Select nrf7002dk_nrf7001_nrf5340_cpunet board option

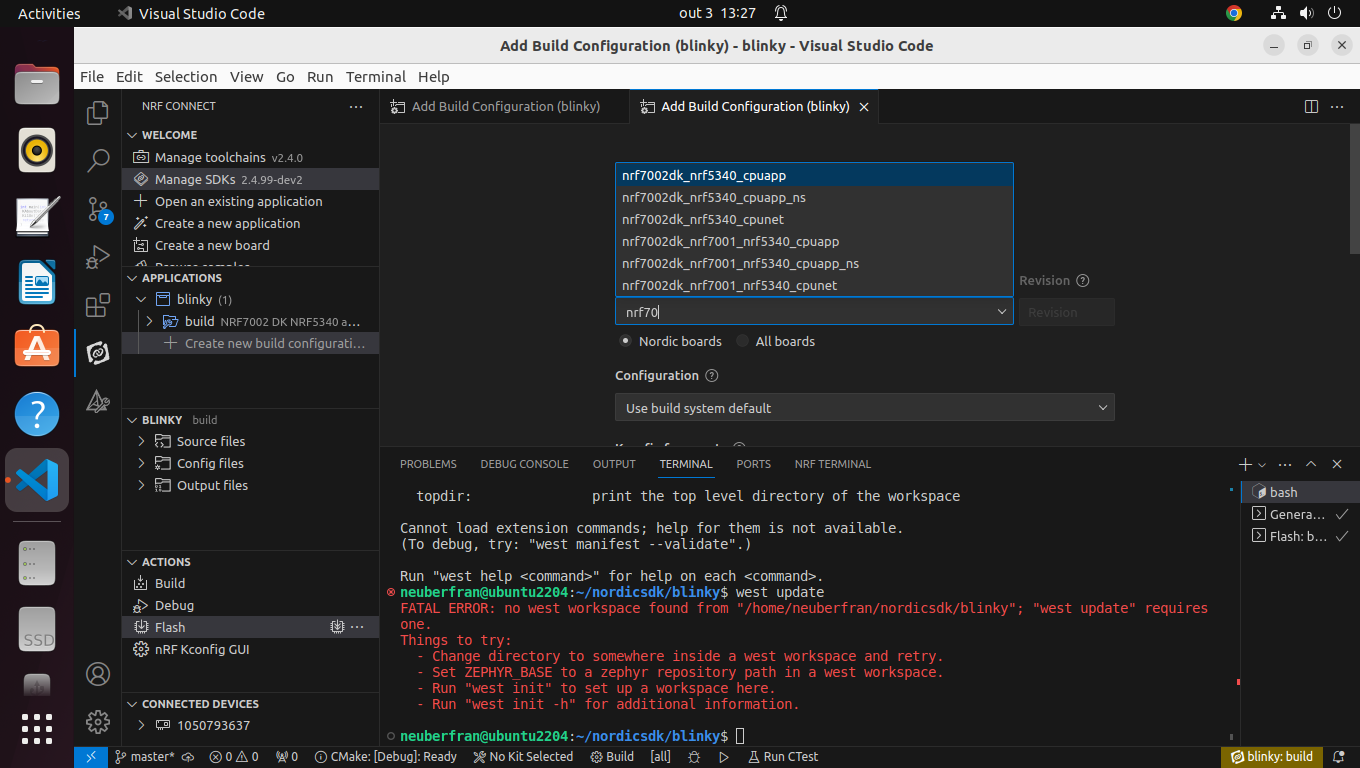point(814,285)
